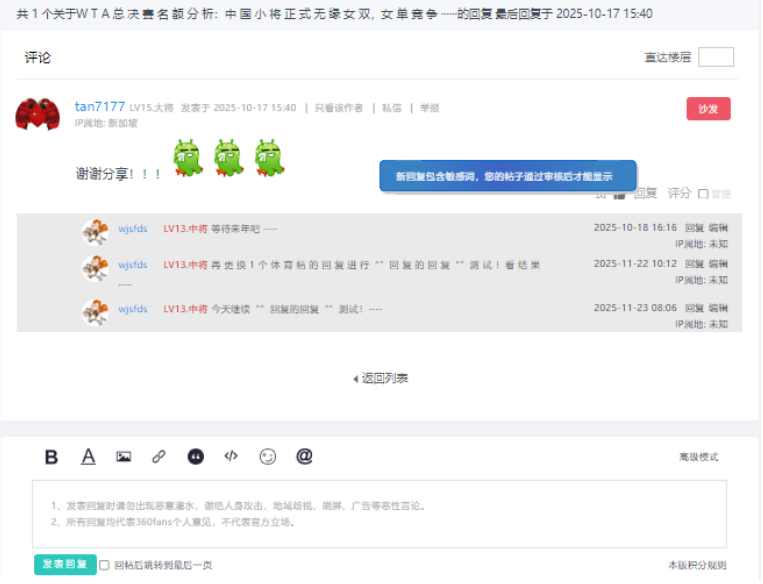Click the red 沙发 badge
Viewport: 763px width, 584px height.
click(708, 109)
